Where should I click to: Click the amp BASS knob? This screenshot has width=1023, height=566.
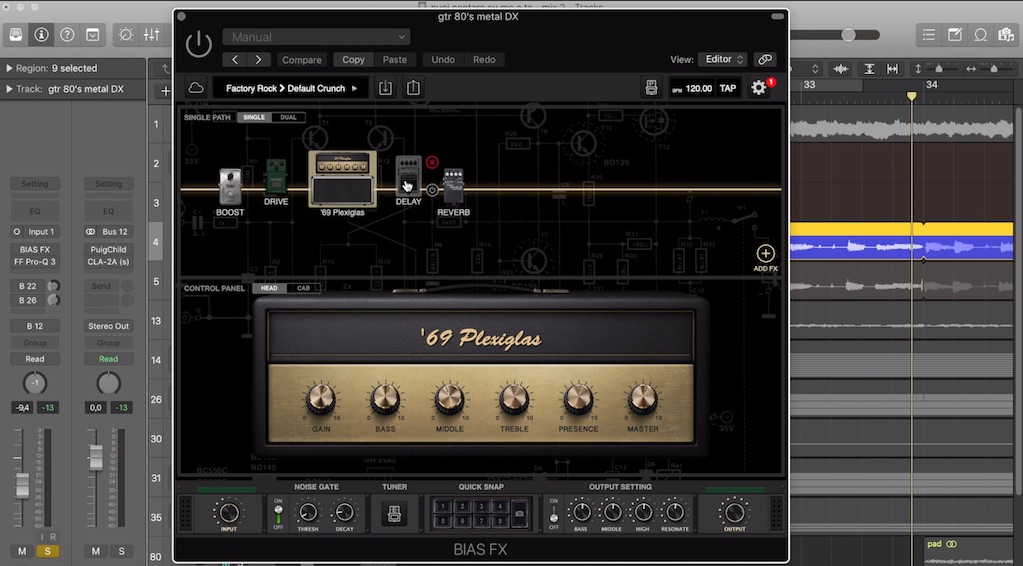[x=385, y=398]
